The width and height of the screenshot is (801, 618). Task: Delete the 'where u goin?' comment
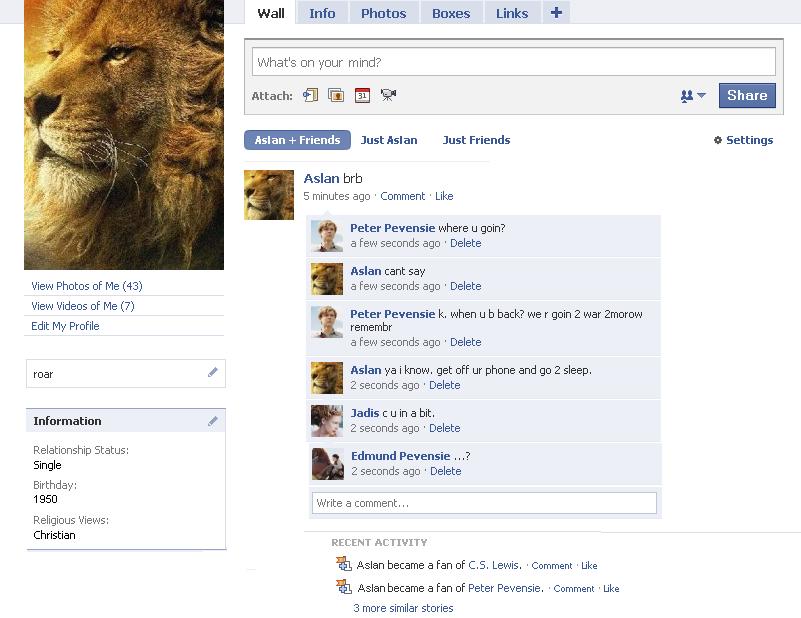click(x=465, y=243)
